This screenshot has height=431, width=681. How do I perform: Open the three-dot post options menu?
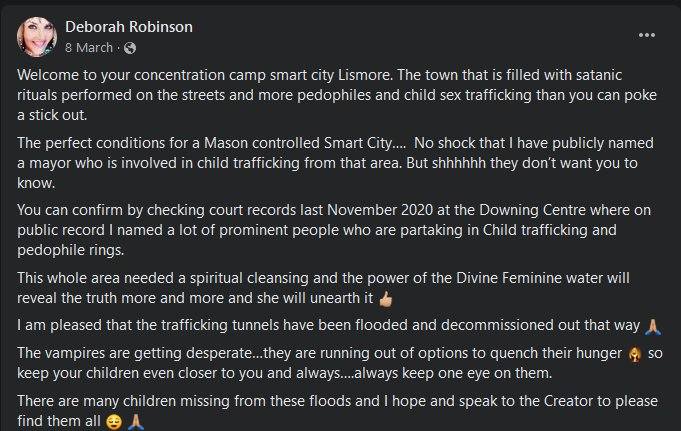(647, 35)
